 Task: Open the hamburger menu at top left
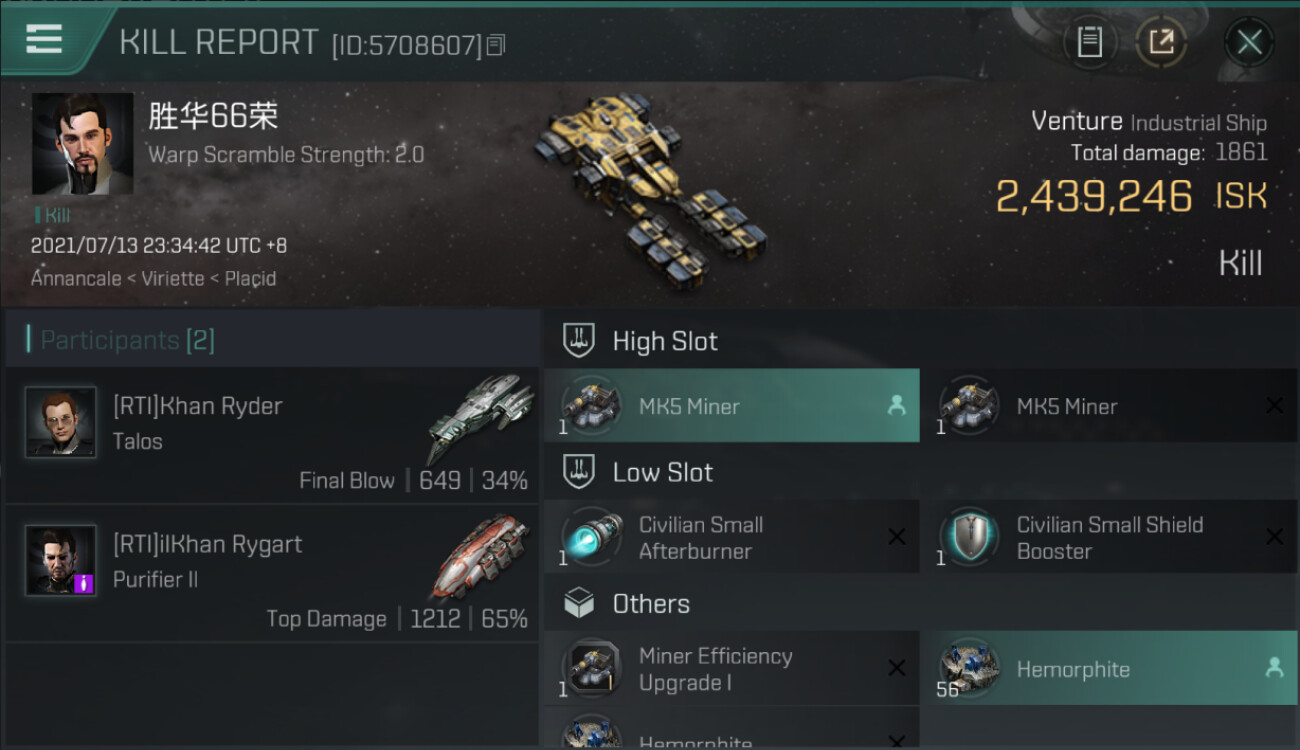point(44,39)
